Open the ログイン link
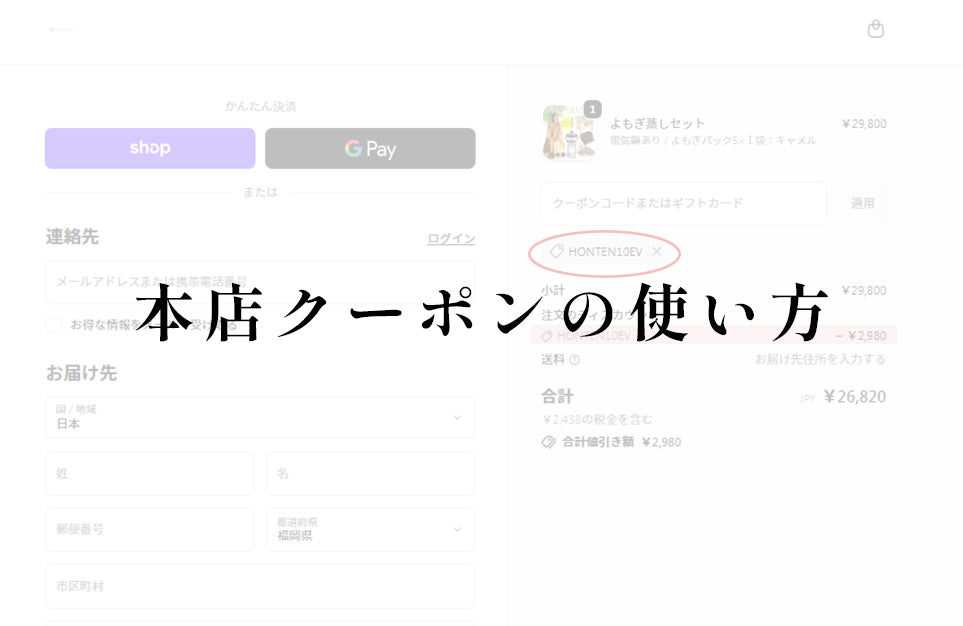963x626 pixels. (451, 239)
